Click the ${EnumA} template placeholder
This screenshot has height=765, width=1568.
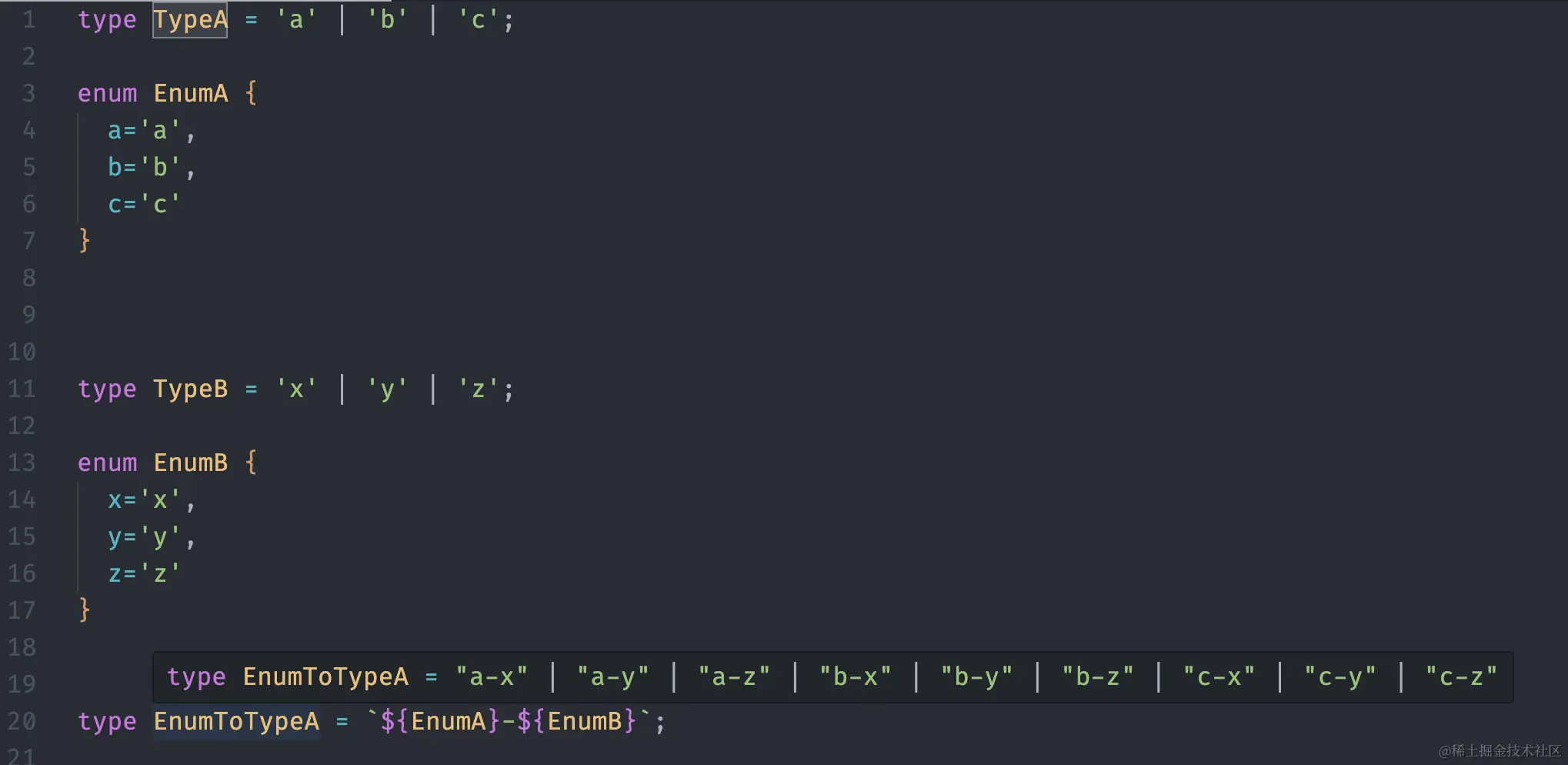(x=441, y=722)
